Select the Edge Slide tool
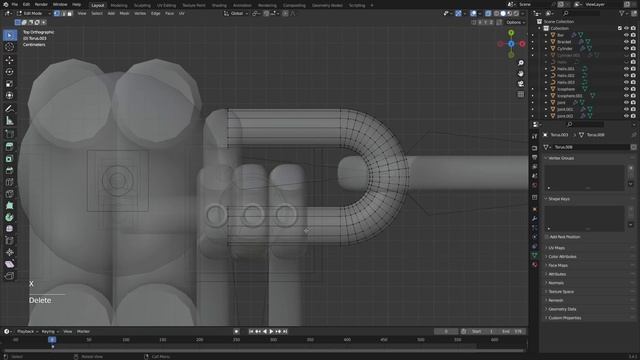 tap(9, 241)
